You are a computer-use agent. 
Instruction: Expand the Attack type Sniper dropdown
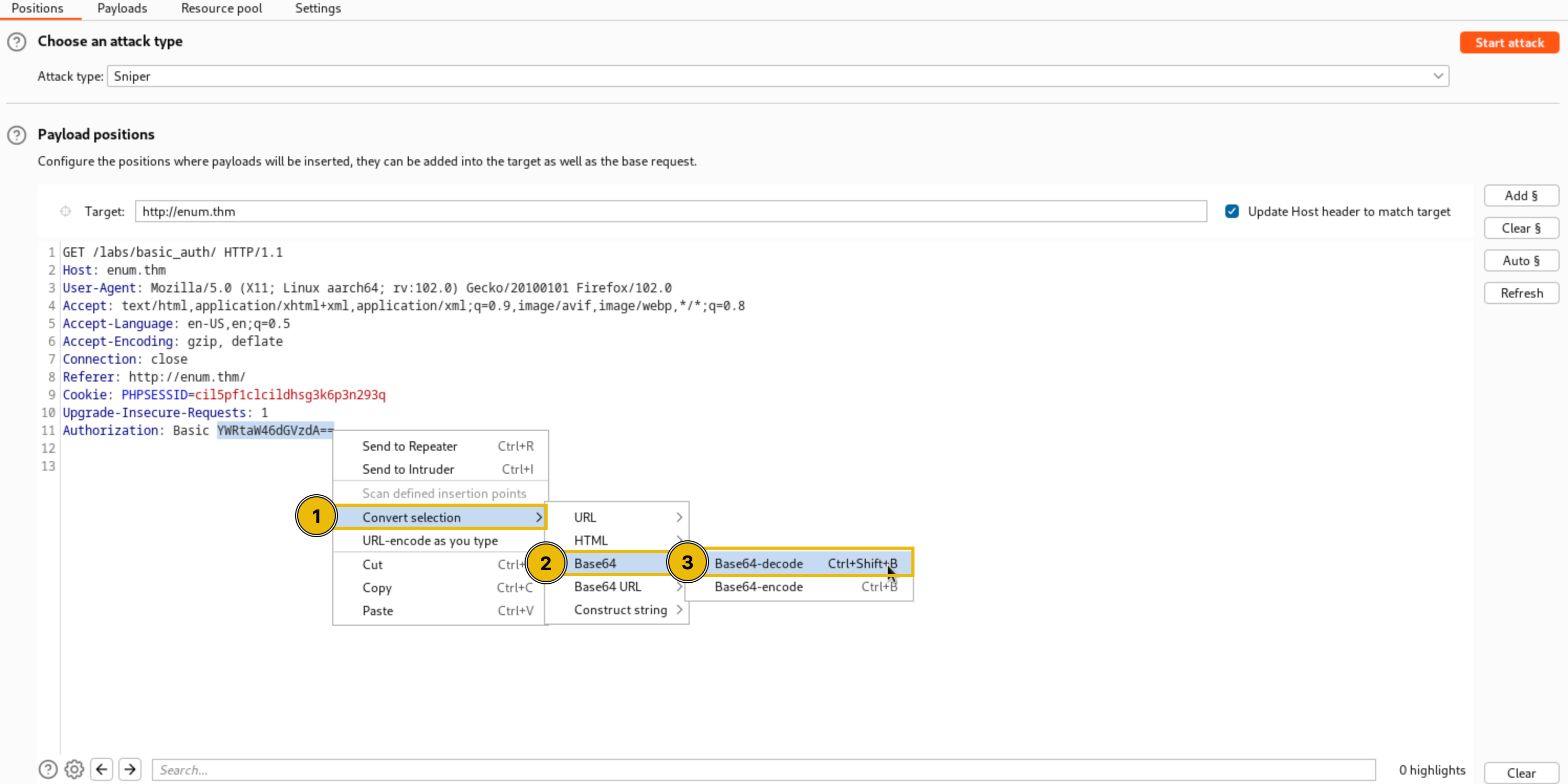point(778,76)
